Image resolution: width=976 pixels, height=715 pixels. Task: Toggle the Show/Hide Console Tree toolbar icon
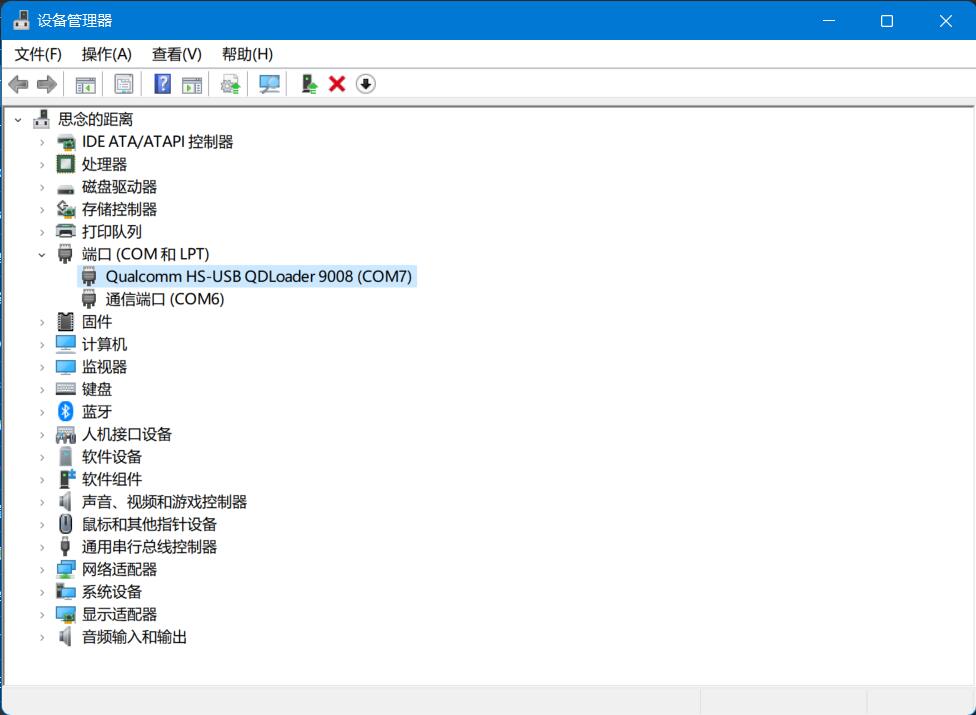click(85, 84)
